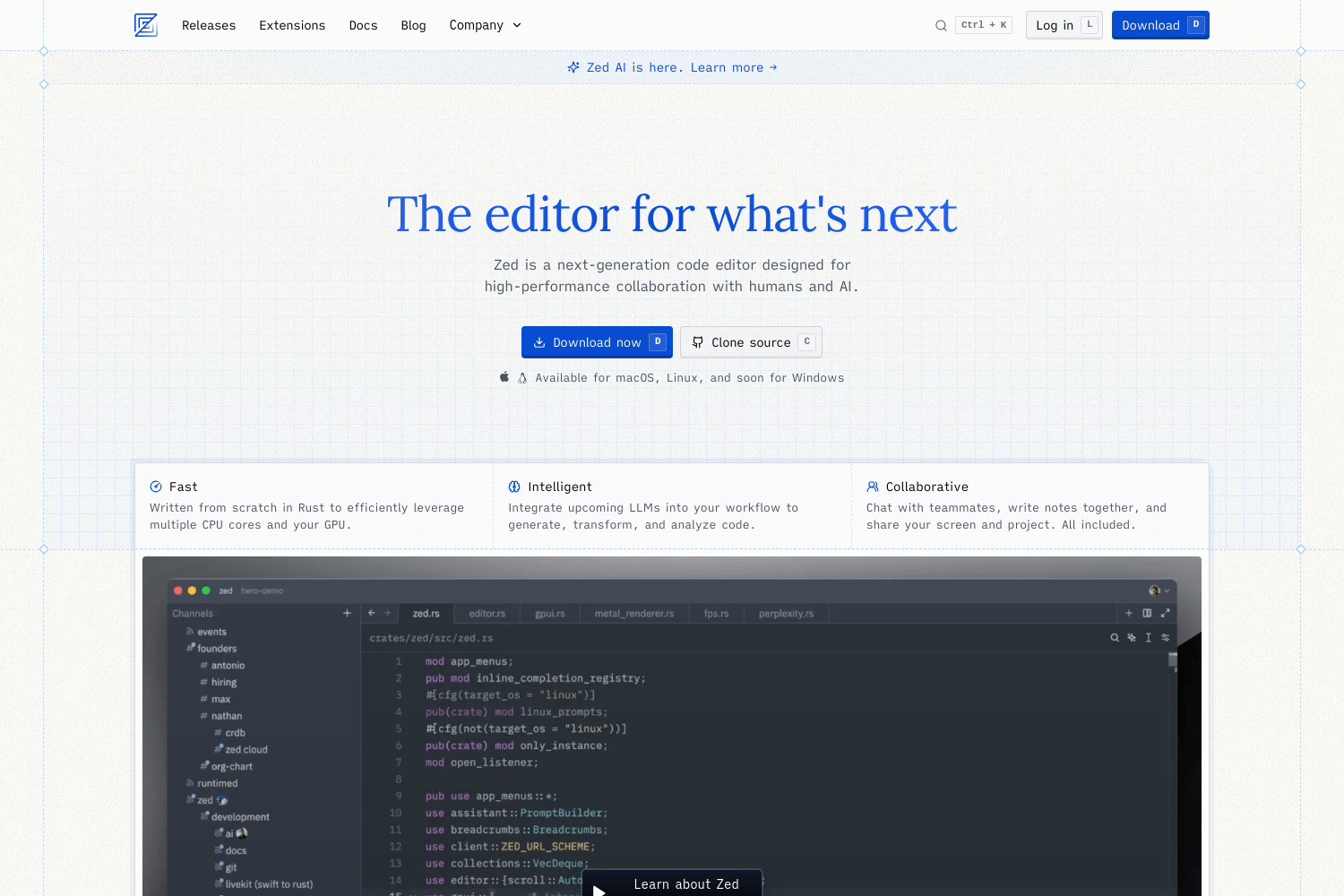Viewport: 1344px width, 896px height.
Task: Click the Clone source button
Action: click(x=751, y=342)
